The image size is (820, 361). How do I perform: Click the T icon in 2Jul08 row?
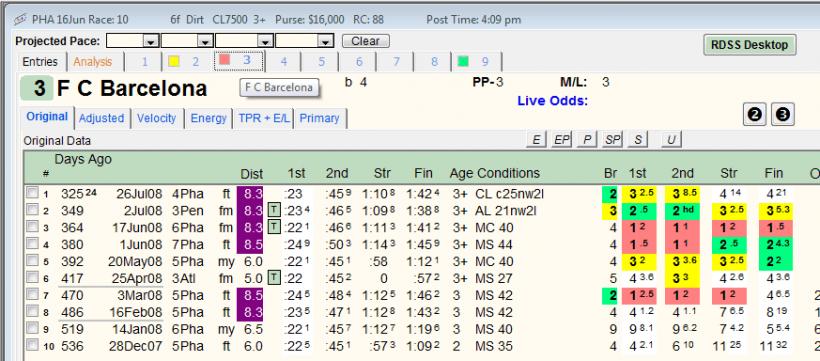274,211
